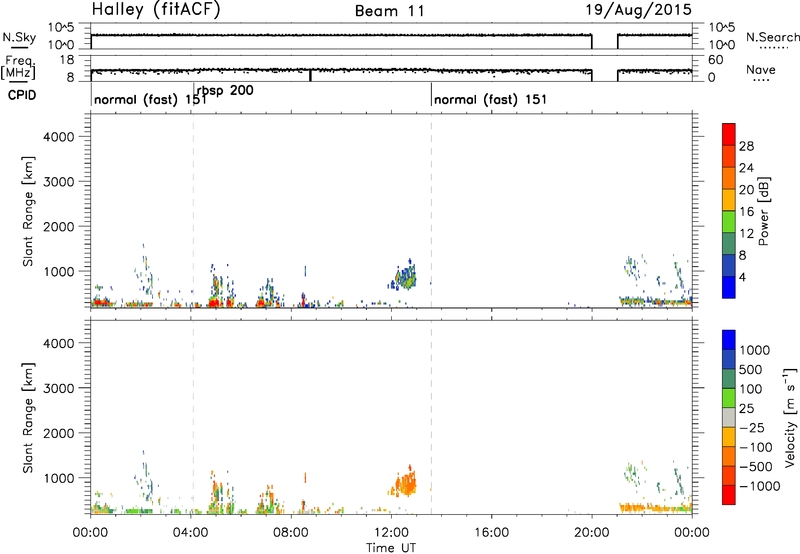
Task: Click the "2000" tick of the velocity panel
Action: click(x=58, y=433)
